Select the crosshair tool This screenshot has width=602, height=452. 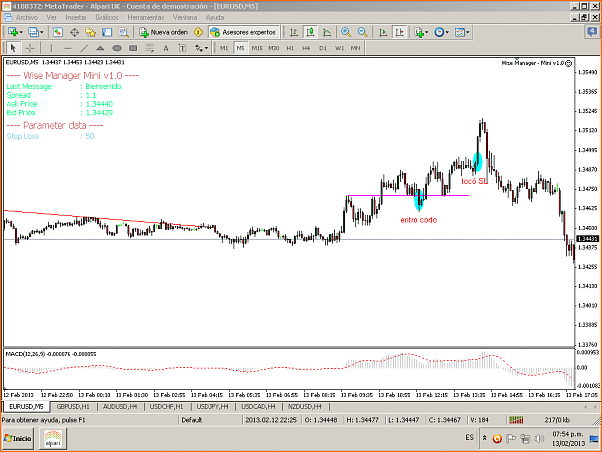30,48
